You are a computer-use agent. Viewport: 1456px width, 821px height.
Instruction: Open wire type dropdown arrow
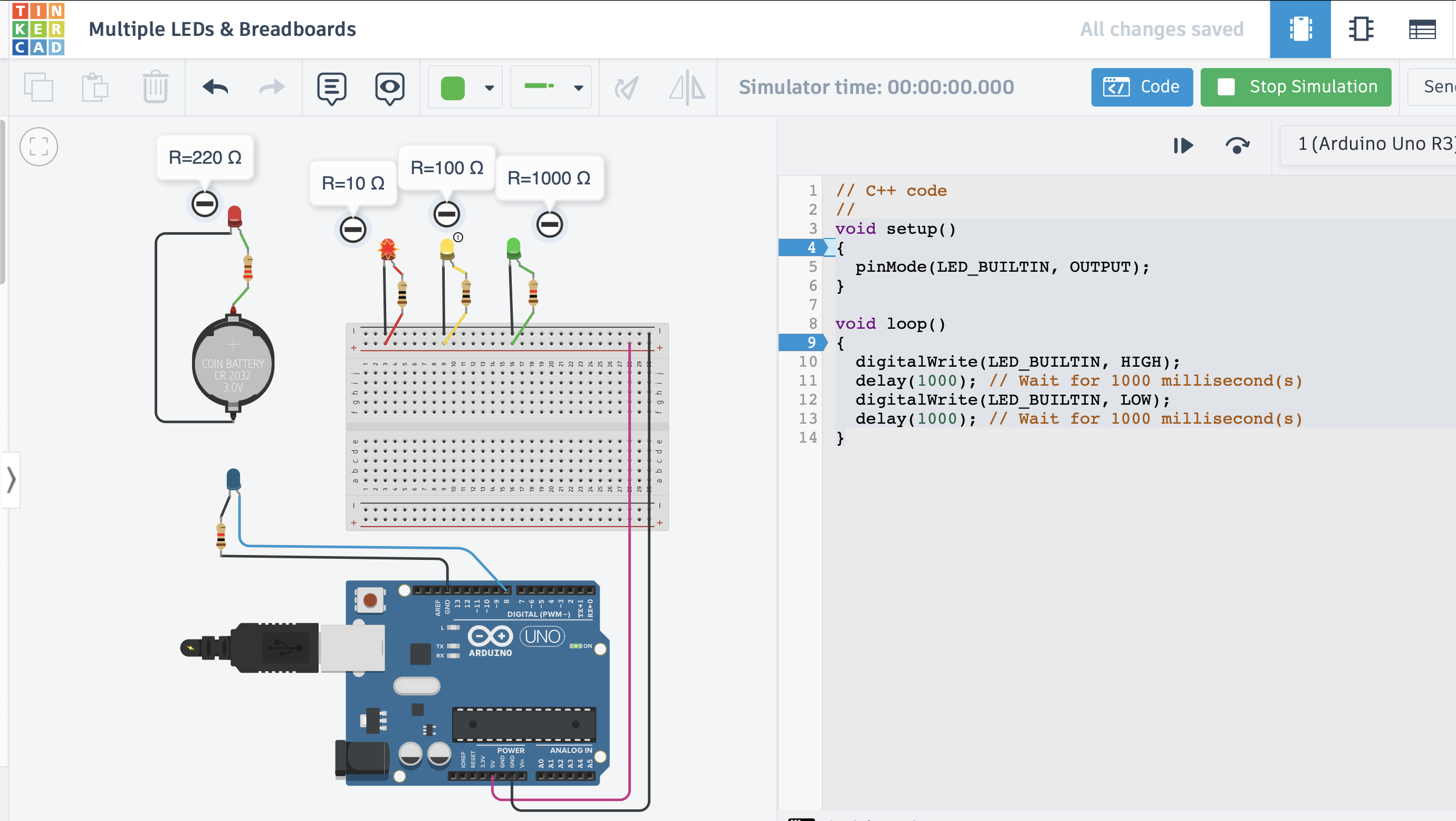click(x=578, y=88)
